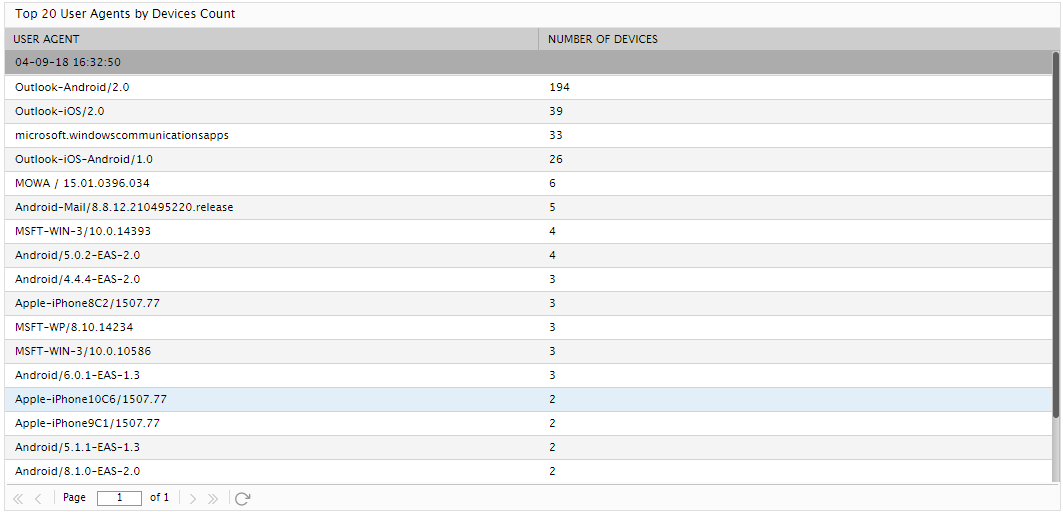Go to previous page arrow

click(x=38, y=498)
